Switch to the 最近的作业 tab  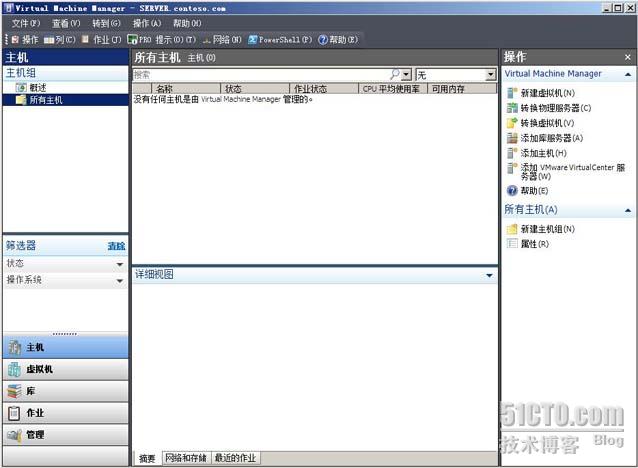coord(235,458)
